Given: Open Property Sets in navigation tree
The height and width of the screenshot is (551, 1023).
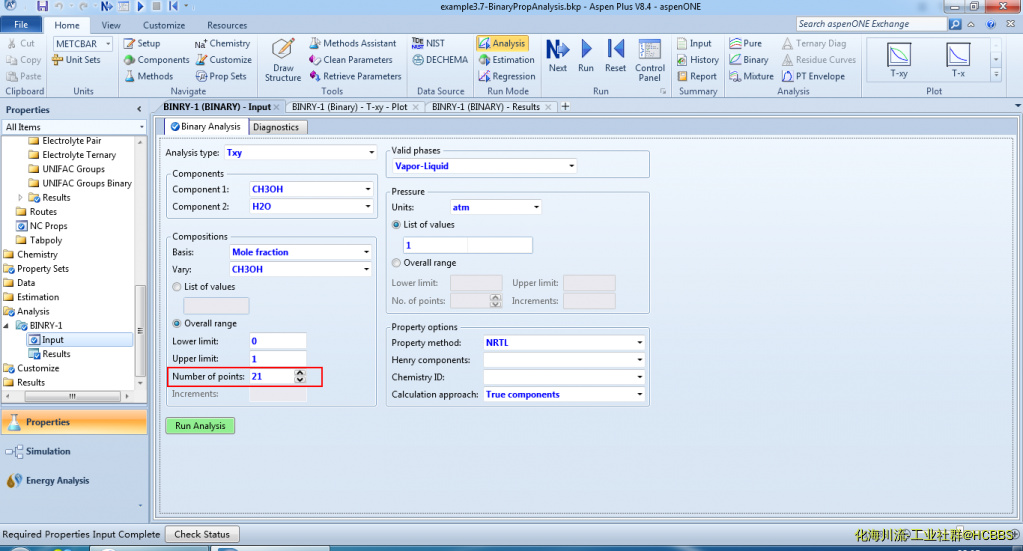Looking at the screenshot, I should click(x=42, y=269).
